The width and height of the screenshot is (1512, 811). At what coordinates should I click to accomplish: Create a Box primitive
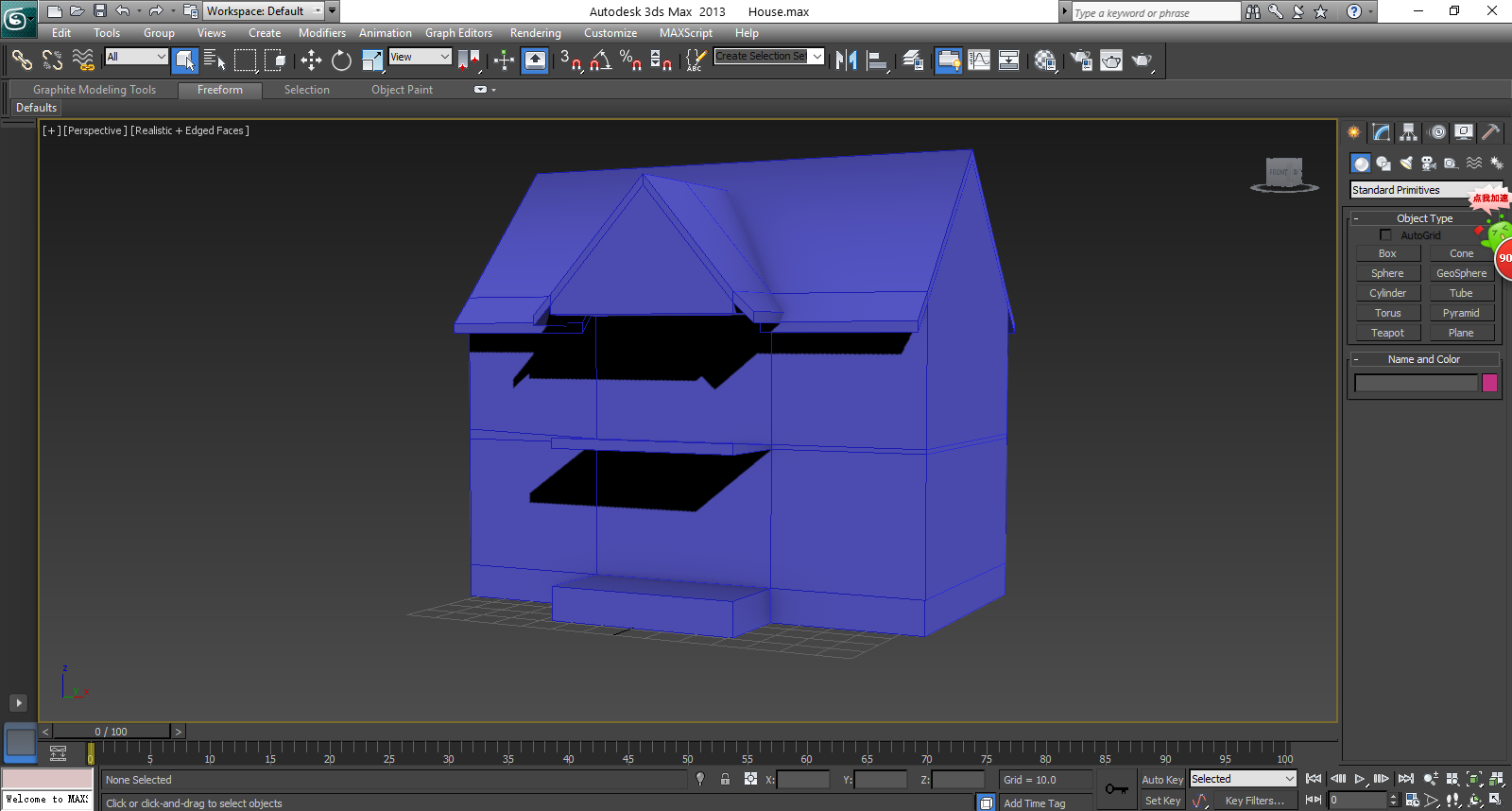pyautogui.click(x=1387, y=253)
